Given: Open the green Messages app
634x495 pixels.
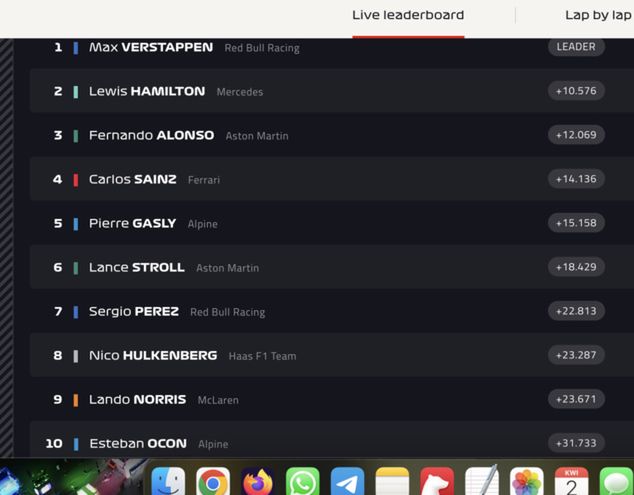Looking at the screenshot, I should [x=616, y=481].
